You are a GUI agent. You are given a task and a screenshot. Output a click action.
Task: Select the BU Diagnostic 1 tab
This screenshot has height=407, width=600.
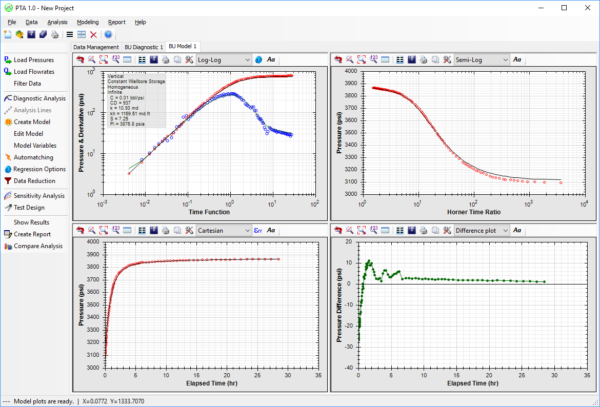point(144,47)
